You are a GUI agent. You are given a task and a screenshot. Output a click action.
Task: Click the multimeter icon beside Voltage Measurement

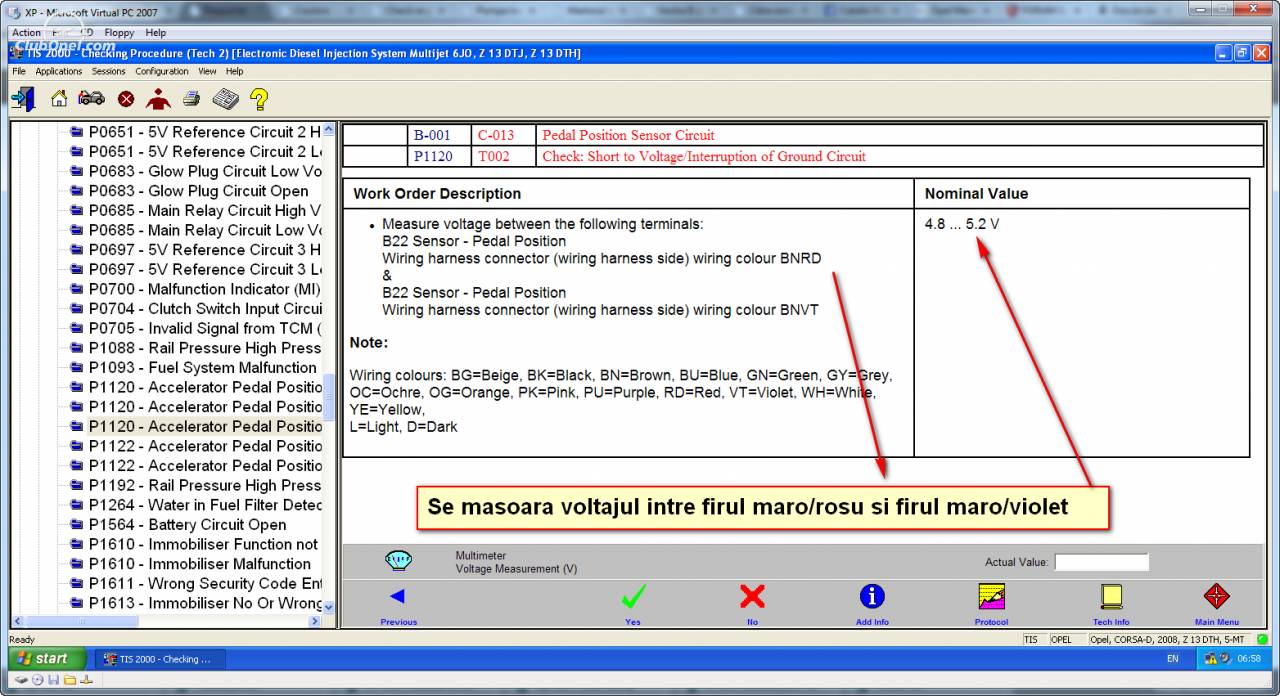(x=399, y=561)
